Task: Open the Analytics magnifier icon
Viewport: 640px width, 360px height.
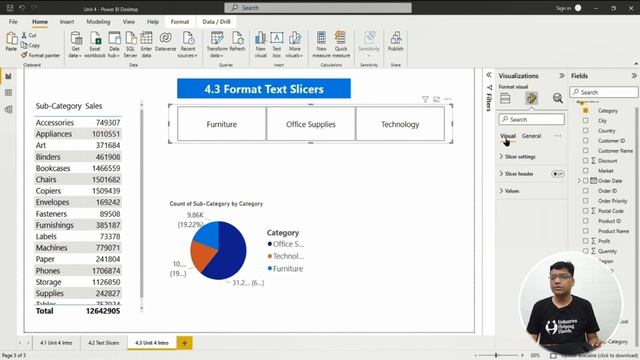Action: pyautogui.click(x=558, y=98)
